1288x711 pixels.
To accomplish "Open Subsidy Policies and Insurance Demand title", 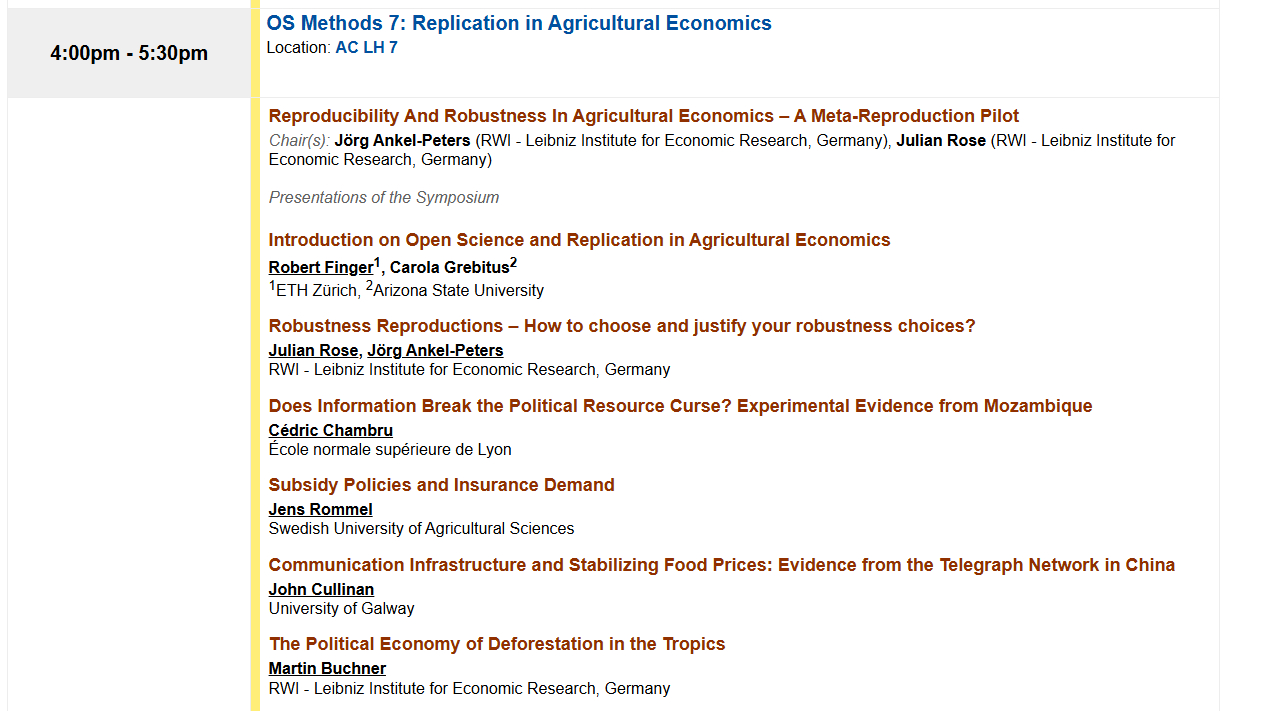I will click(x=441, y=485).
